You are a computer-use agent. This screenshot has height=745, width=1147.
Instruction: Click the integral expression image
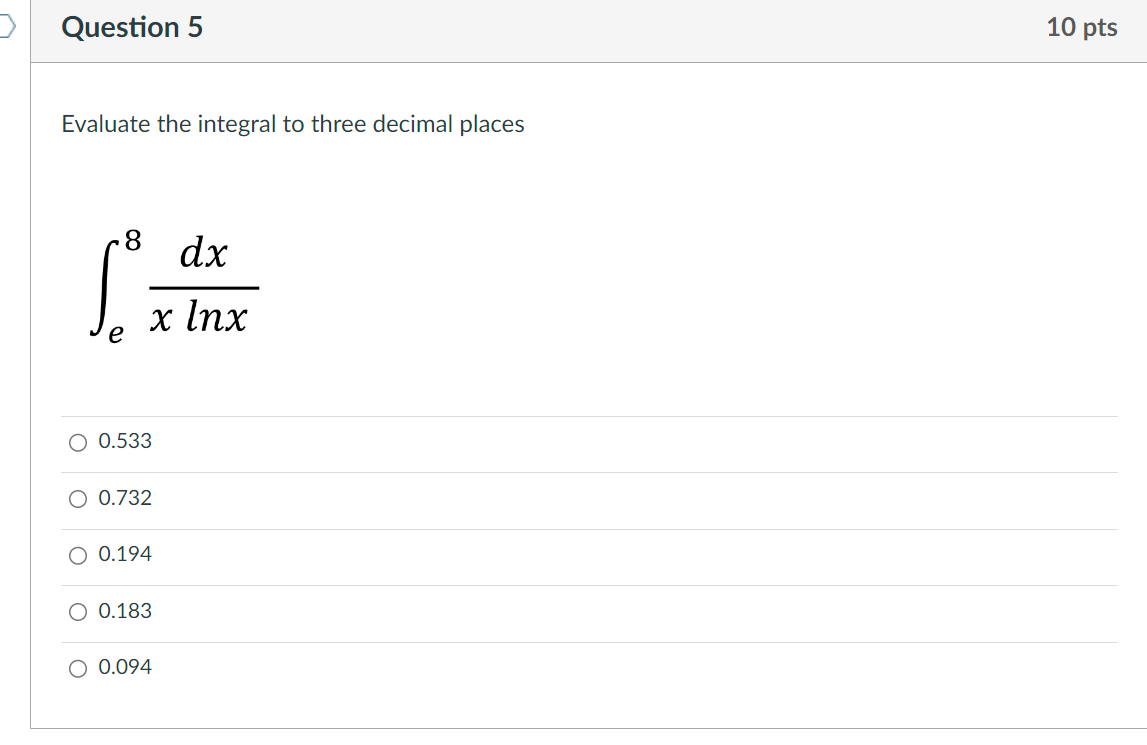pos(175,285)
